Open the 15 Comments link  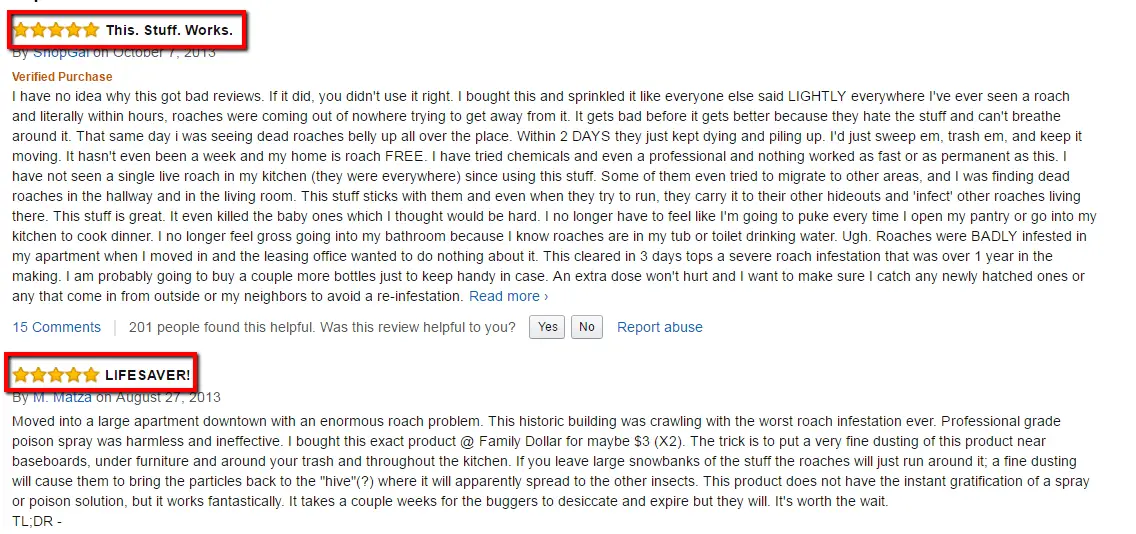click(x=57, y=328)
